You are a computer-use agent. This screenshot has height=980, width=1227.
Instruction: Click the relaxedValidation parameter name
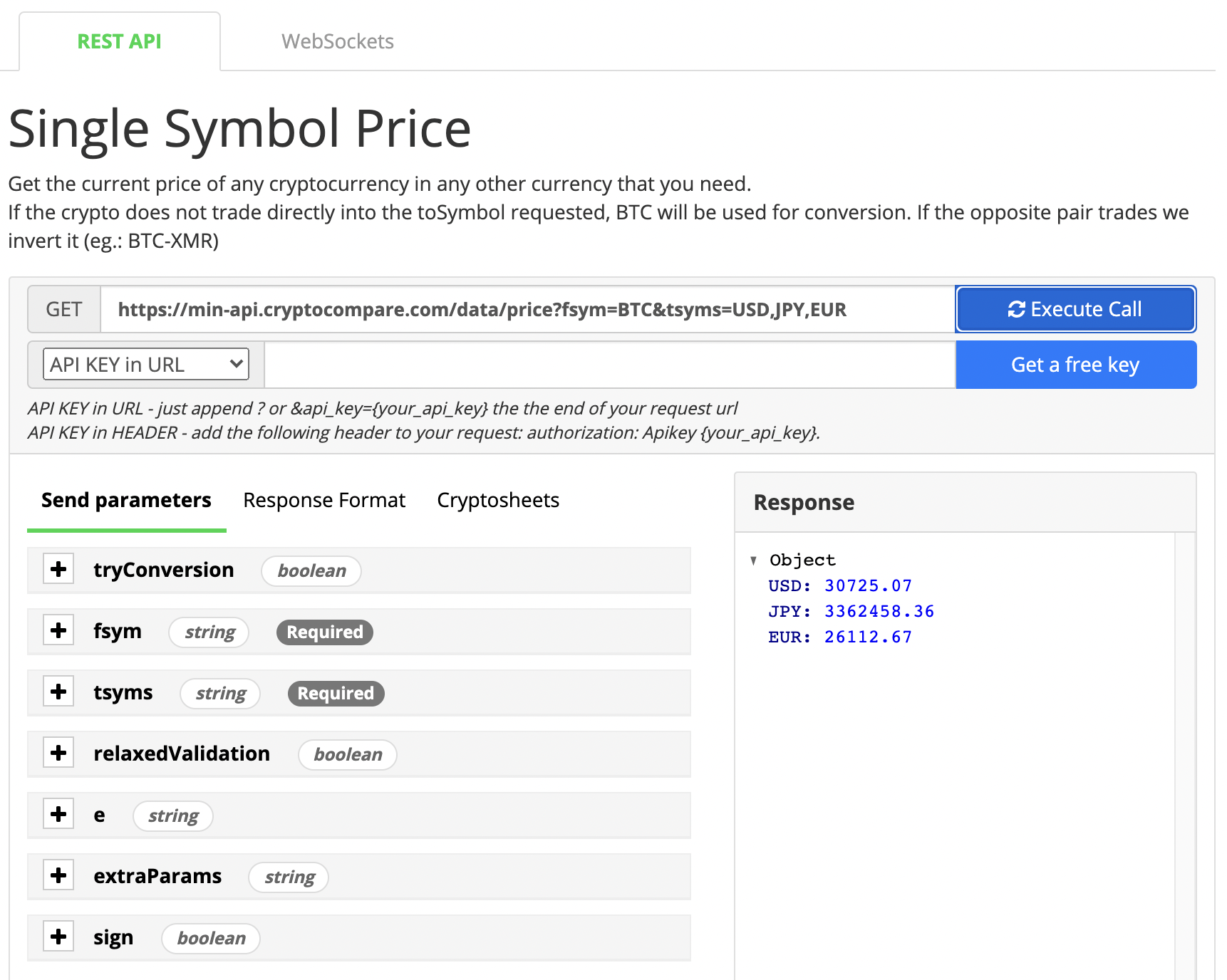tap(182, 754)
